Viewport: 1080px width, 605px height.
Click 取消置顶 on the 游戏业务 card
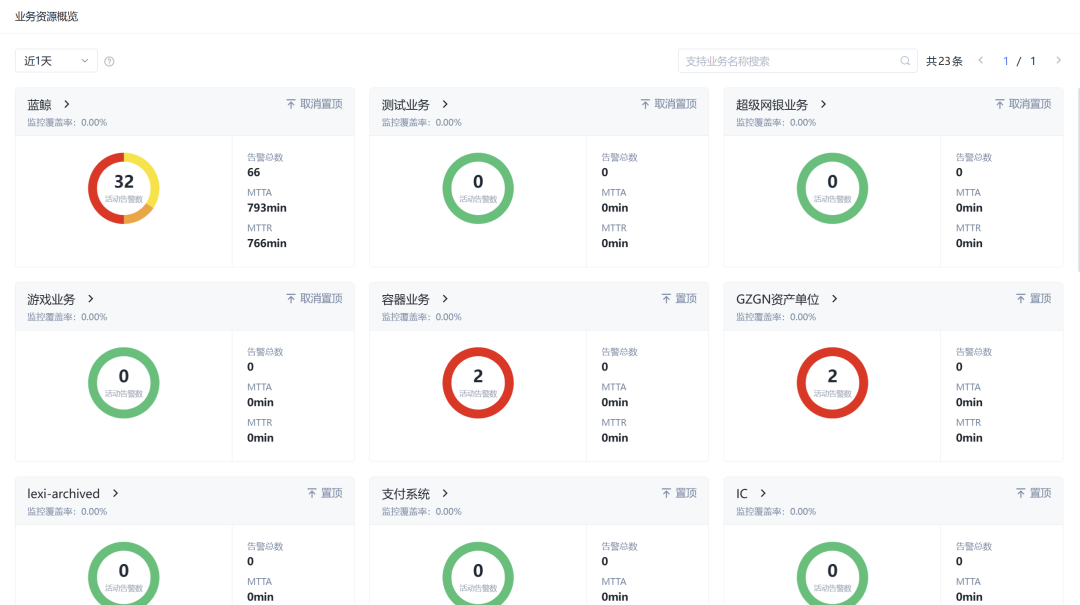click(x=314, y=298)
